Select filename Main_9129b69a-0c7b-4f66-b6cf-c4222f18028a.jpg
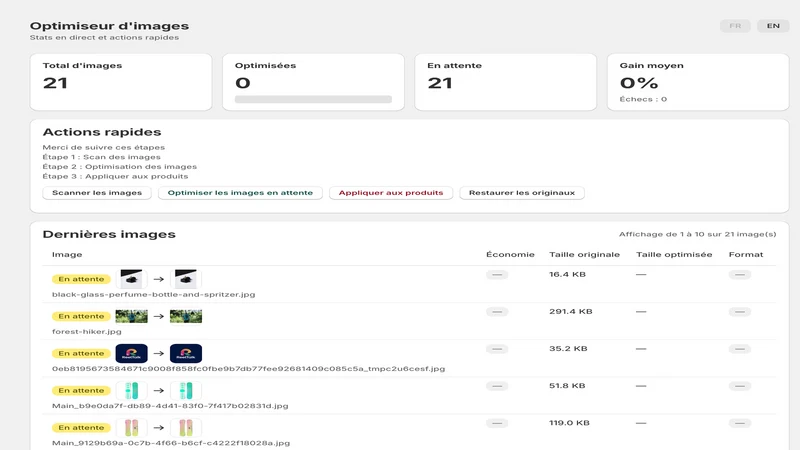This screenshot has width=800, height=450. click(171, 443)
